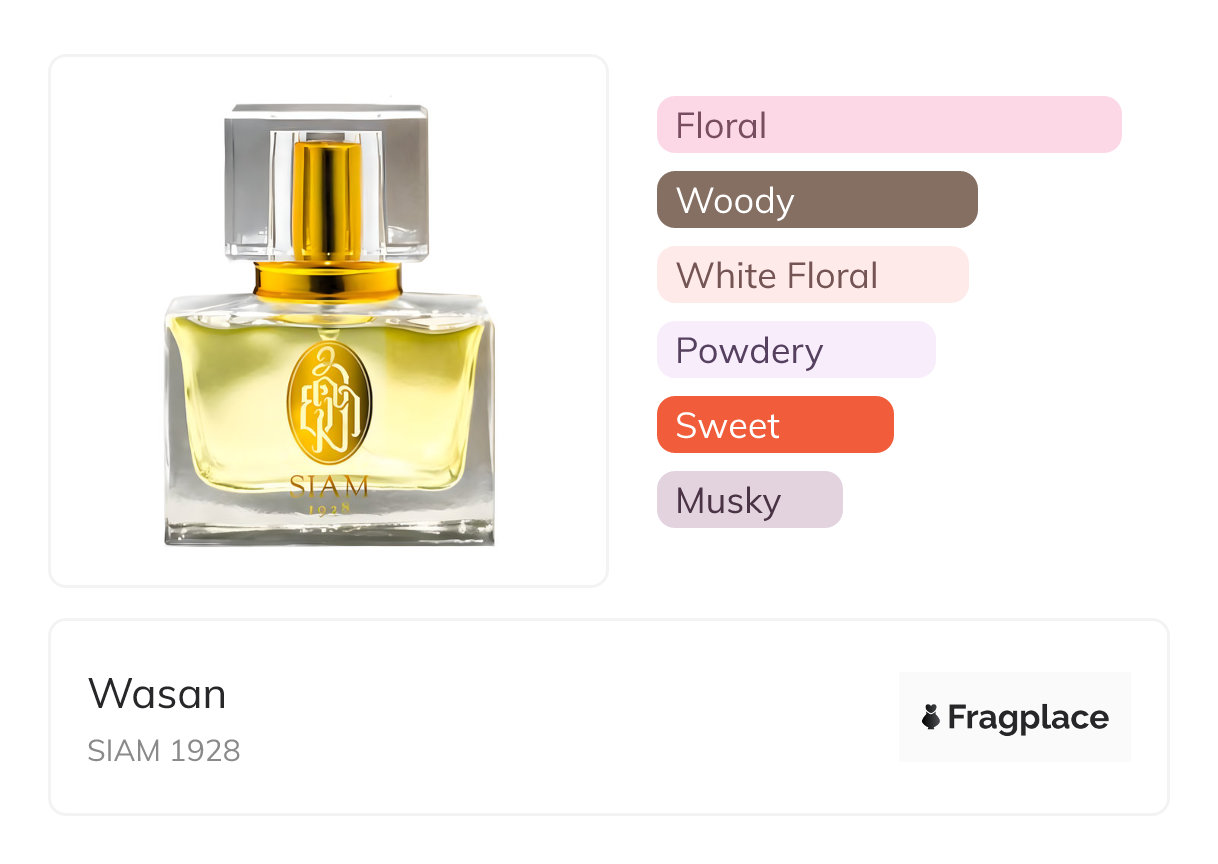Click the Wasan perfume name
Viewport: 1218px width, 864px height.
click(157, 694)
